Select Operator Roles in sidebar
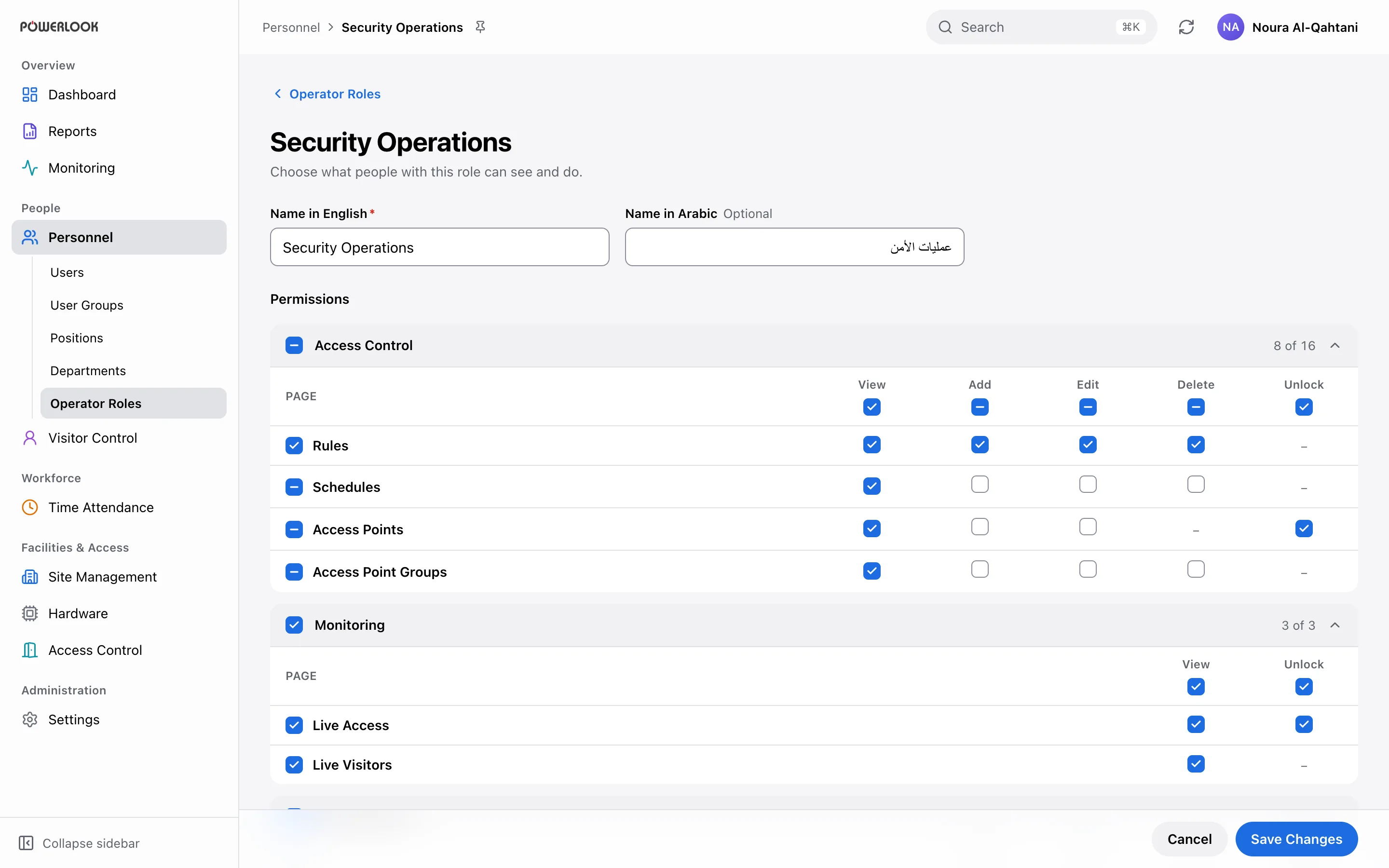1389x868 pixels. tap(133, 404)
